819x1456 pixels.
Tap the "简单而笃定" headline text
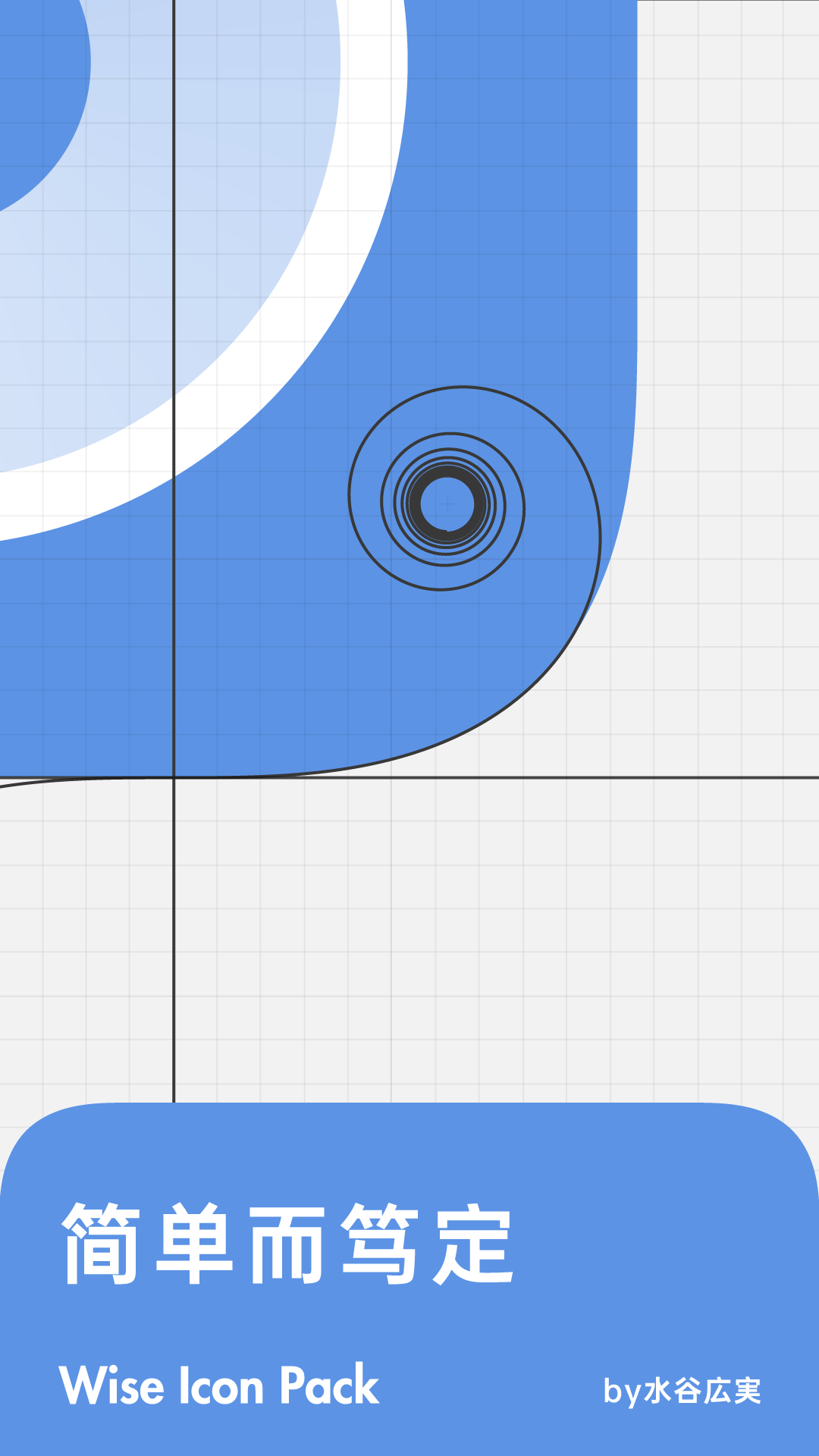(x=287, y=1244)
